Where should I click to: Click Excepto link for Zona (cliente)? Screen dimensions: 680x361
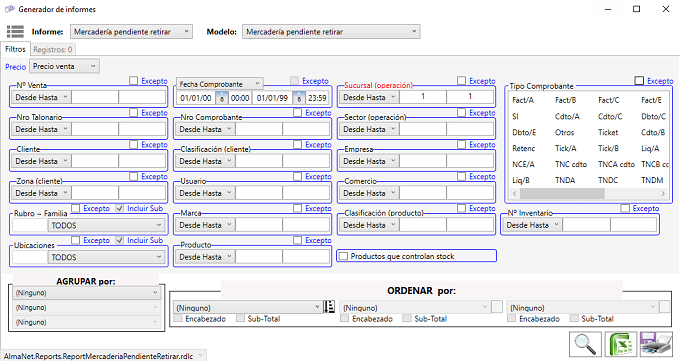click(x=154, y=177)
